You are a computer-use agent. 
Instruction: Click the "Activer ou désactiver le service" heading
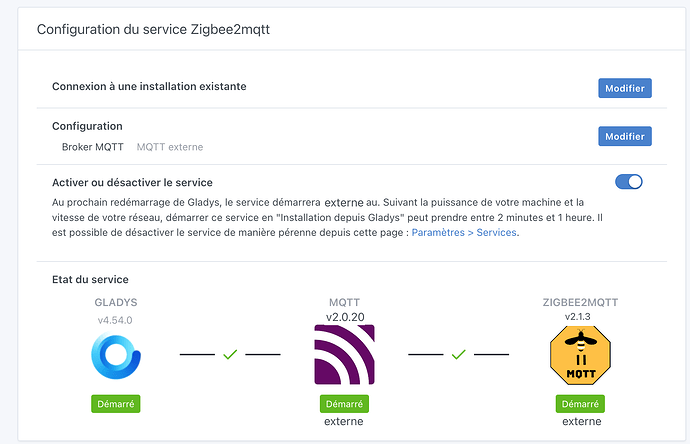[132, 182]
